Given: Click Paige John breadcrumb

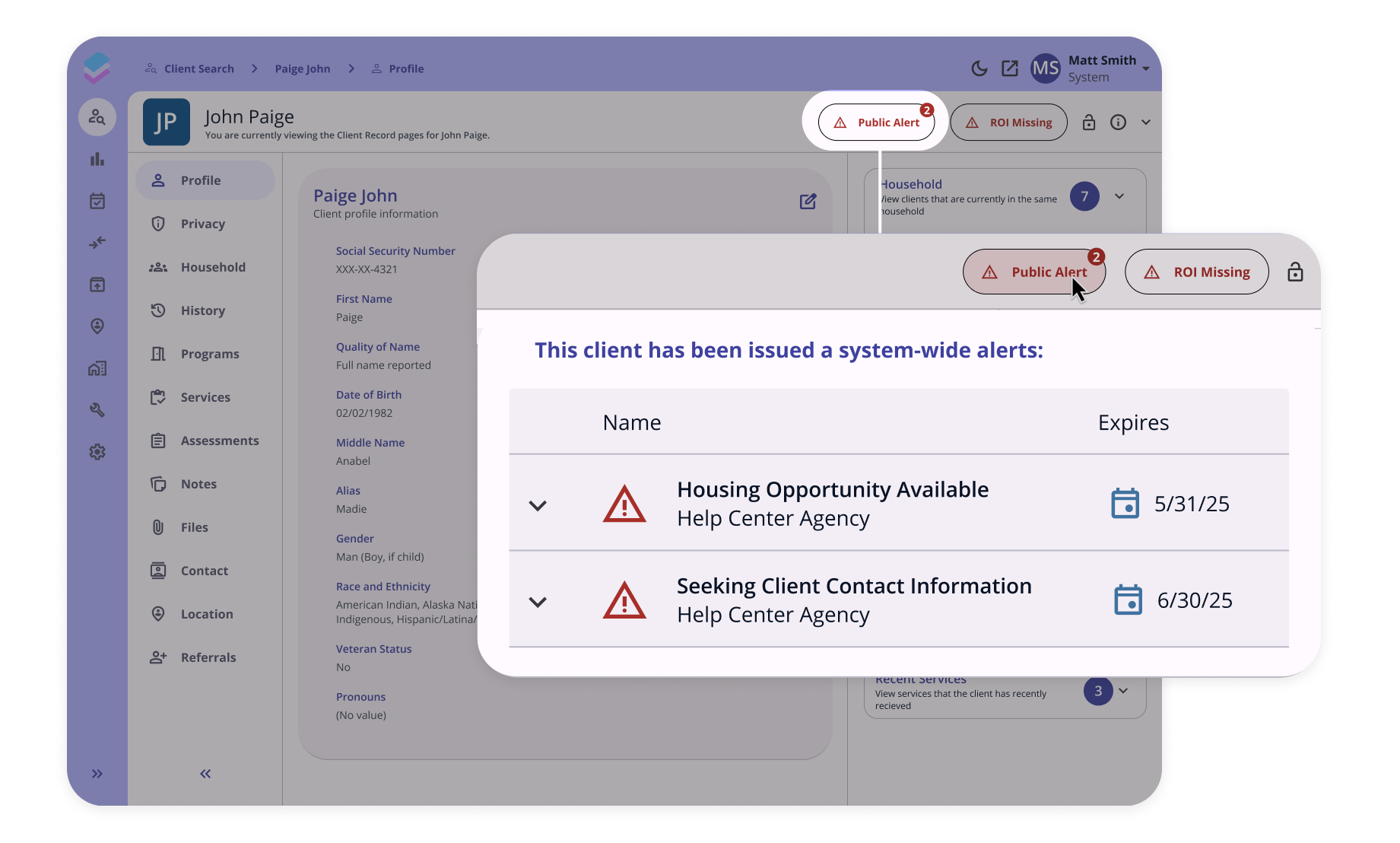Looking at the screenshot, I should (303, 68).
